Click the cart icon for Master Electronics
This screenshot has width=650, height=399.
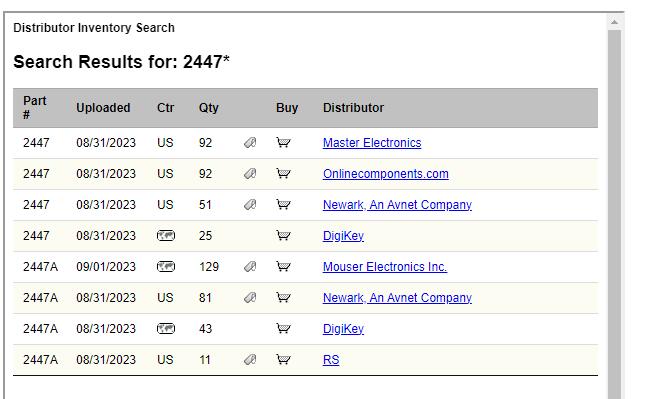click(284, 143)
